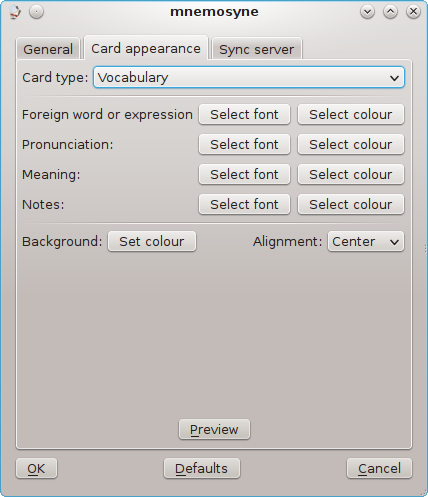The height and width of the screenshot is (497, 428).
Task: Restore settings with the Defaults button
Action: [x=202, y=468]
